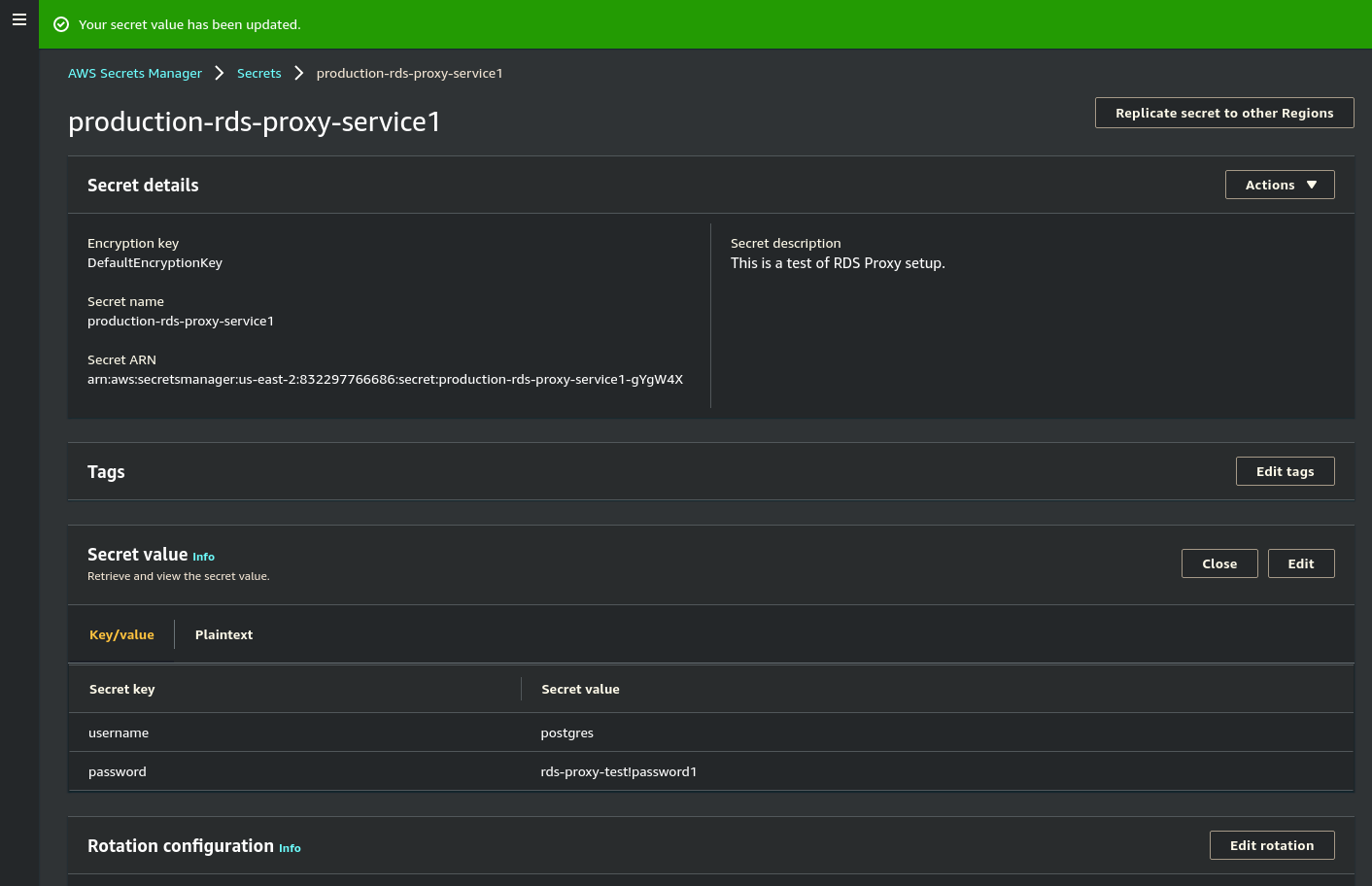Open the Actions dropdown menu

tap(1279, 185)
